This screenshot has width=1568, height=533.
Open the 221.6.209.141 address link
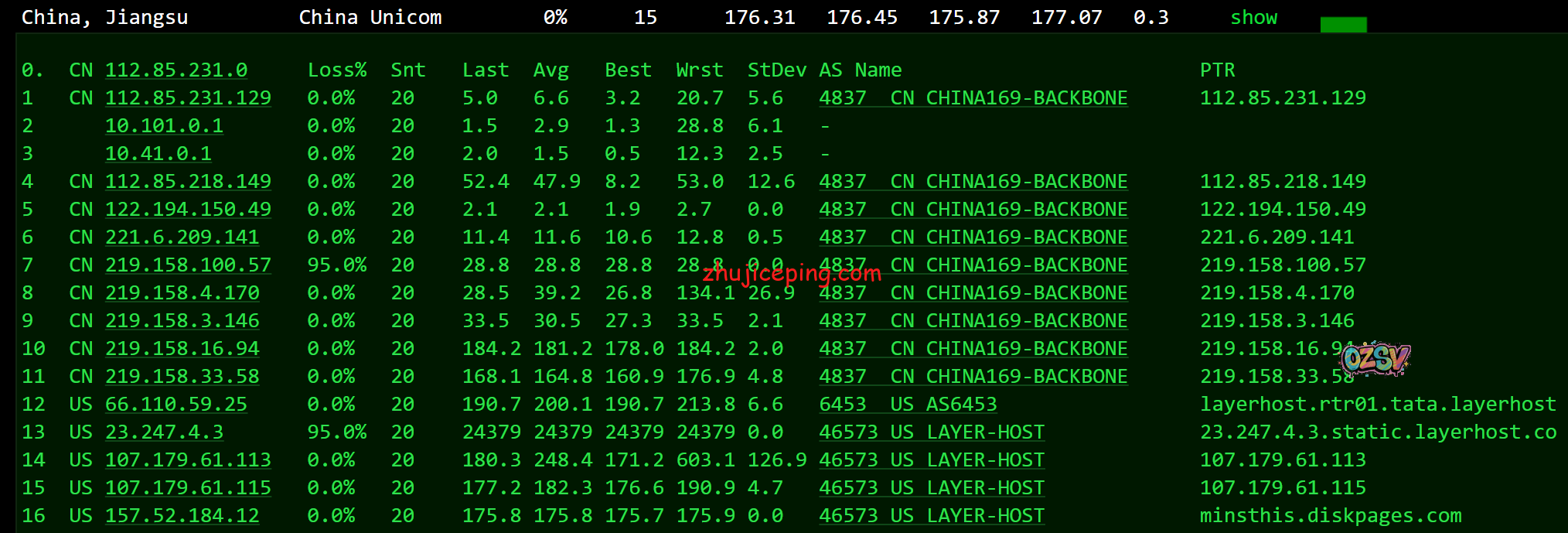pyautogui.click(x=182, y=237)
